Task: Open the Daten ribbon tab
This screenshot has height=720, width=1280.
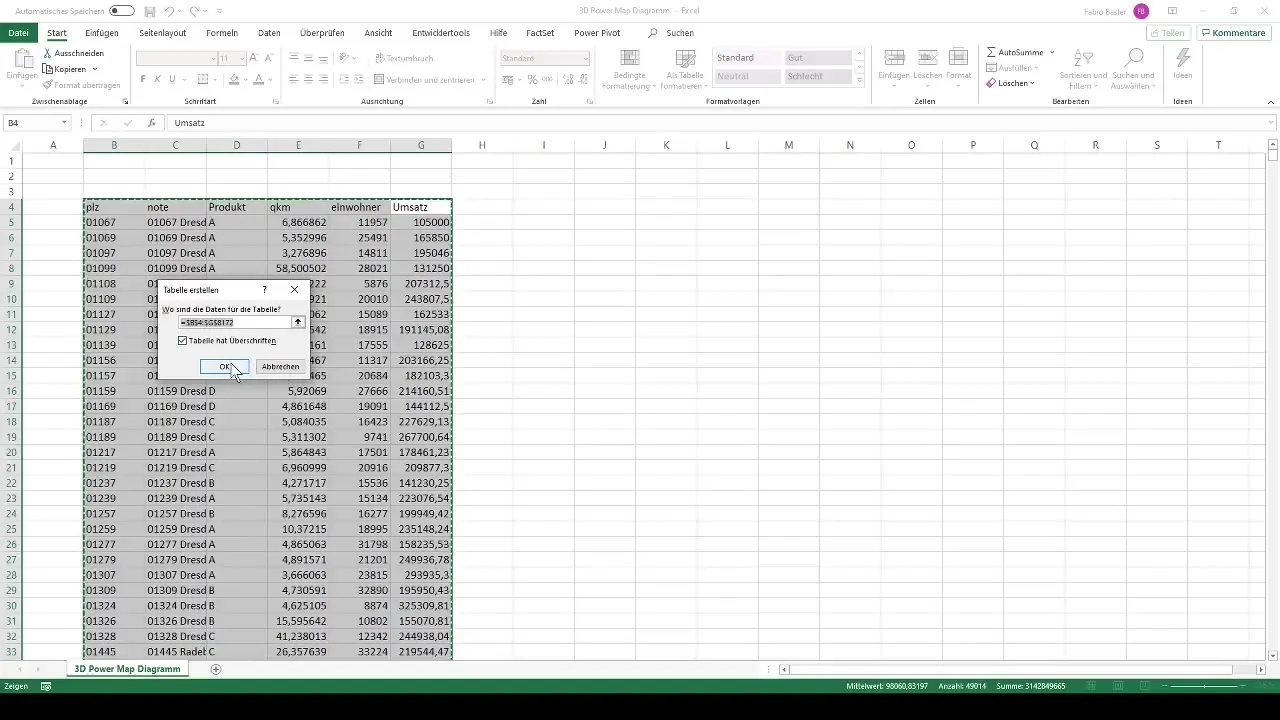Action: point(269,33)
